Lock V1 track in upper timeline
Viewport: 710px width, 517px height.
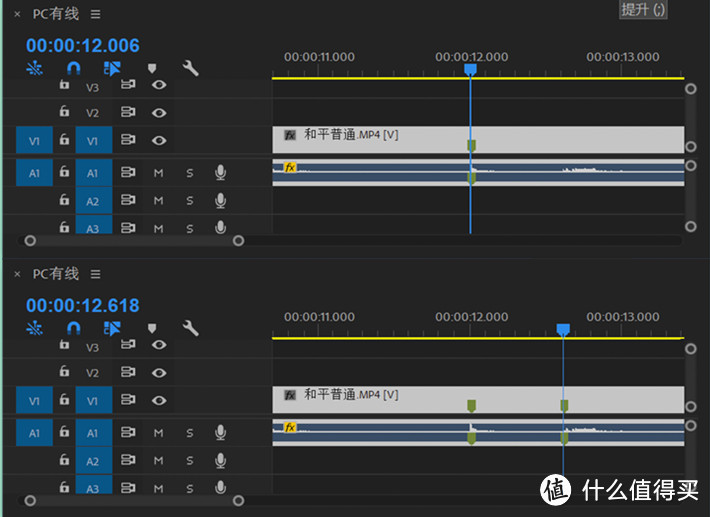point(64,139)
